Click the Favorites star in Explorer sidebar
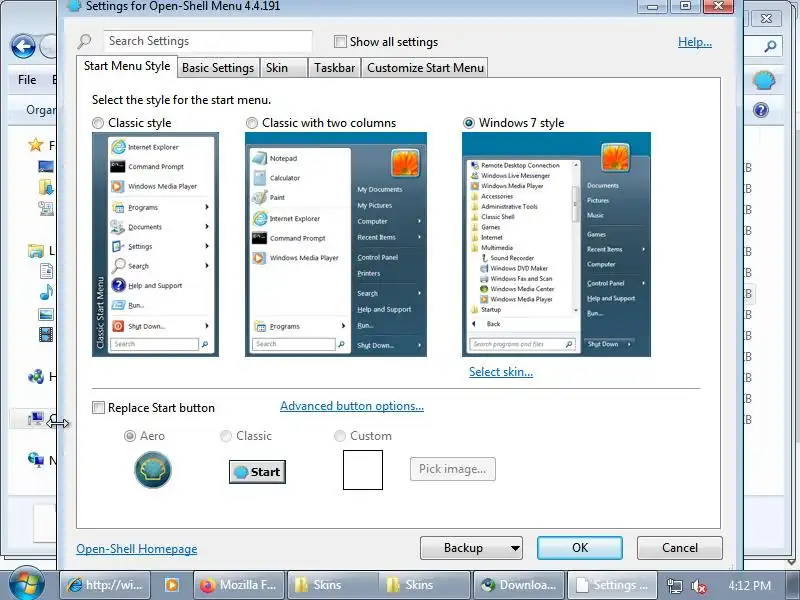This screenshot has height=600, width=800. (x=36, y=145)
